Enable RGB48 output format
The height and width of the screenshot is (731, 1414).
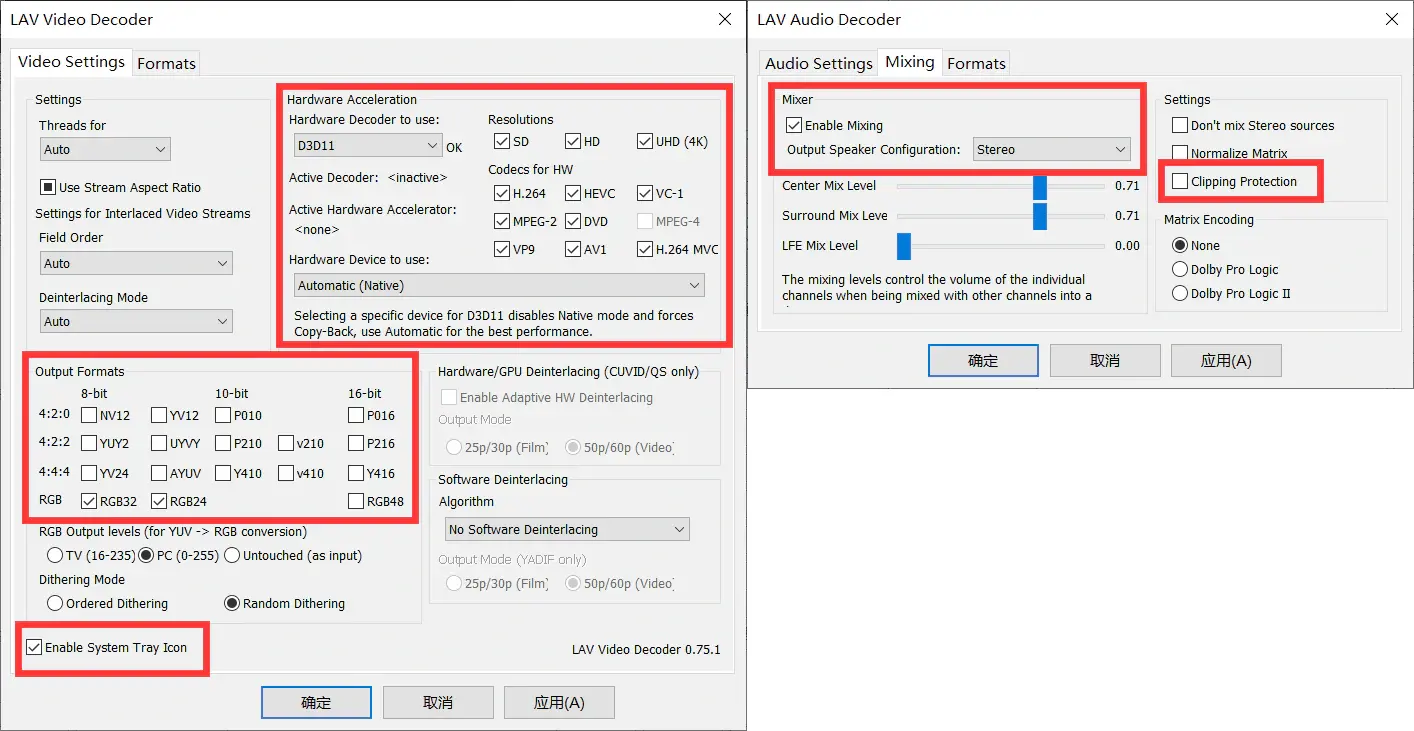(x=355, y=501)
